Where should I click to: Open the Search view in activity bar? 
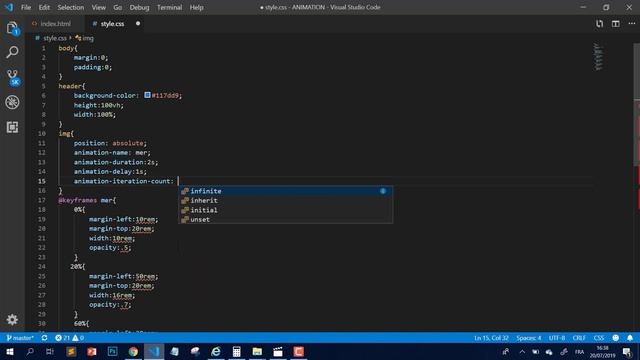point(12,52)
